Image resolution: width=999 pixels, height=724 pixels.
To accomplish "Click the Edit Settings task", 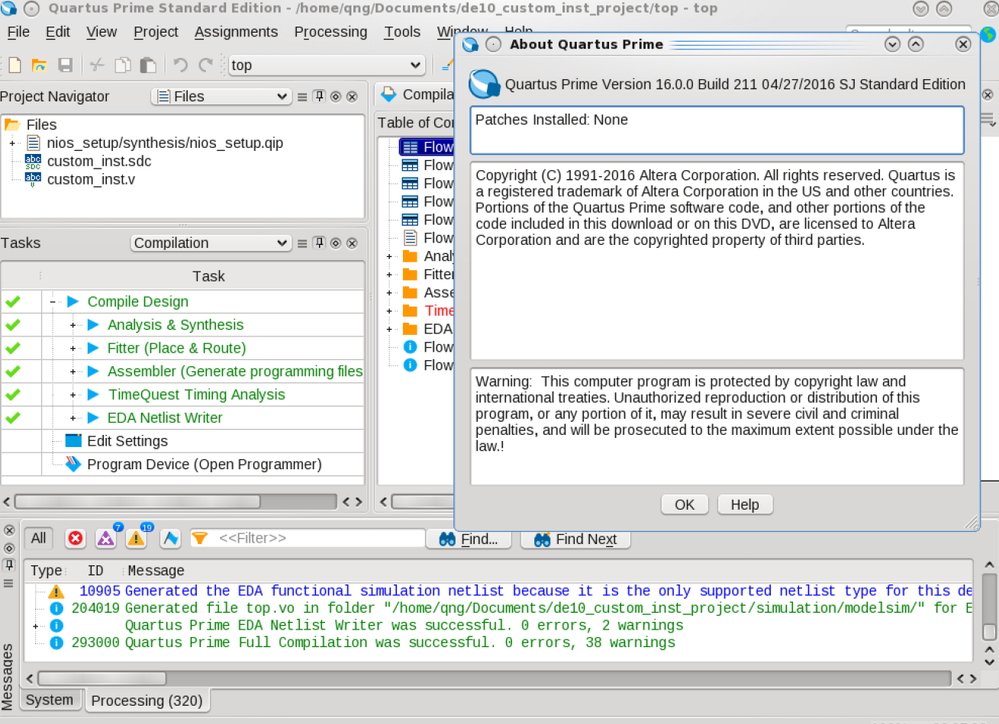I will (x=127, y=441).
